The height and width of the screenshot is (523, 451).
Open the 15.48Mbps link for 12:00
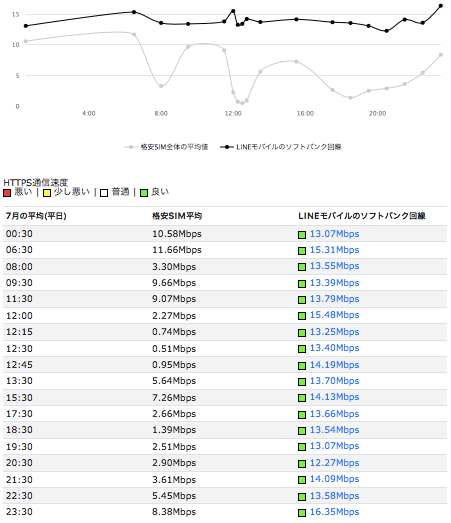(x=334, y=315)
